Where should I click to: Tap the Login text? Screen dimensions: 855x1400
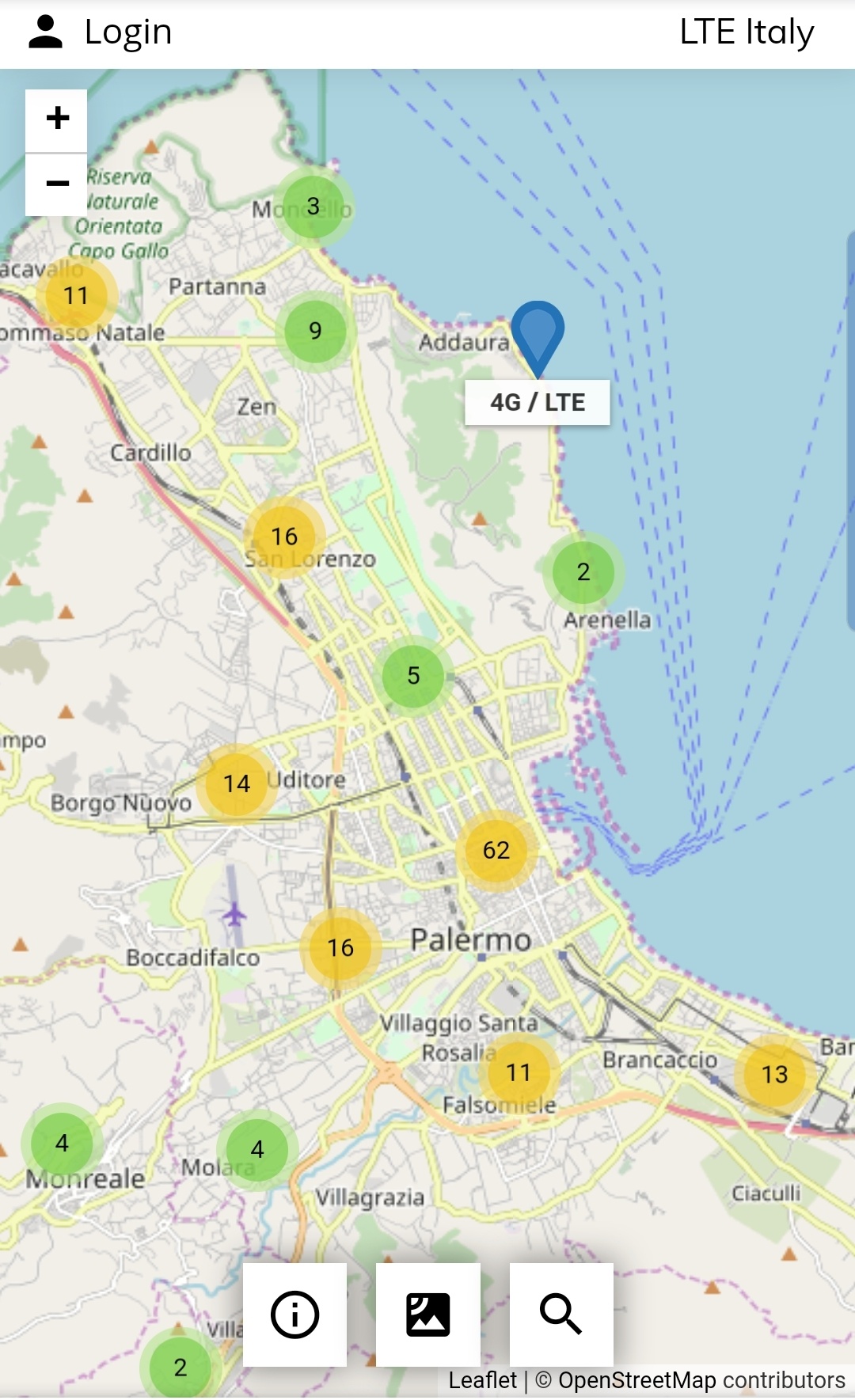pyautogui.click(x=128, y=32)
